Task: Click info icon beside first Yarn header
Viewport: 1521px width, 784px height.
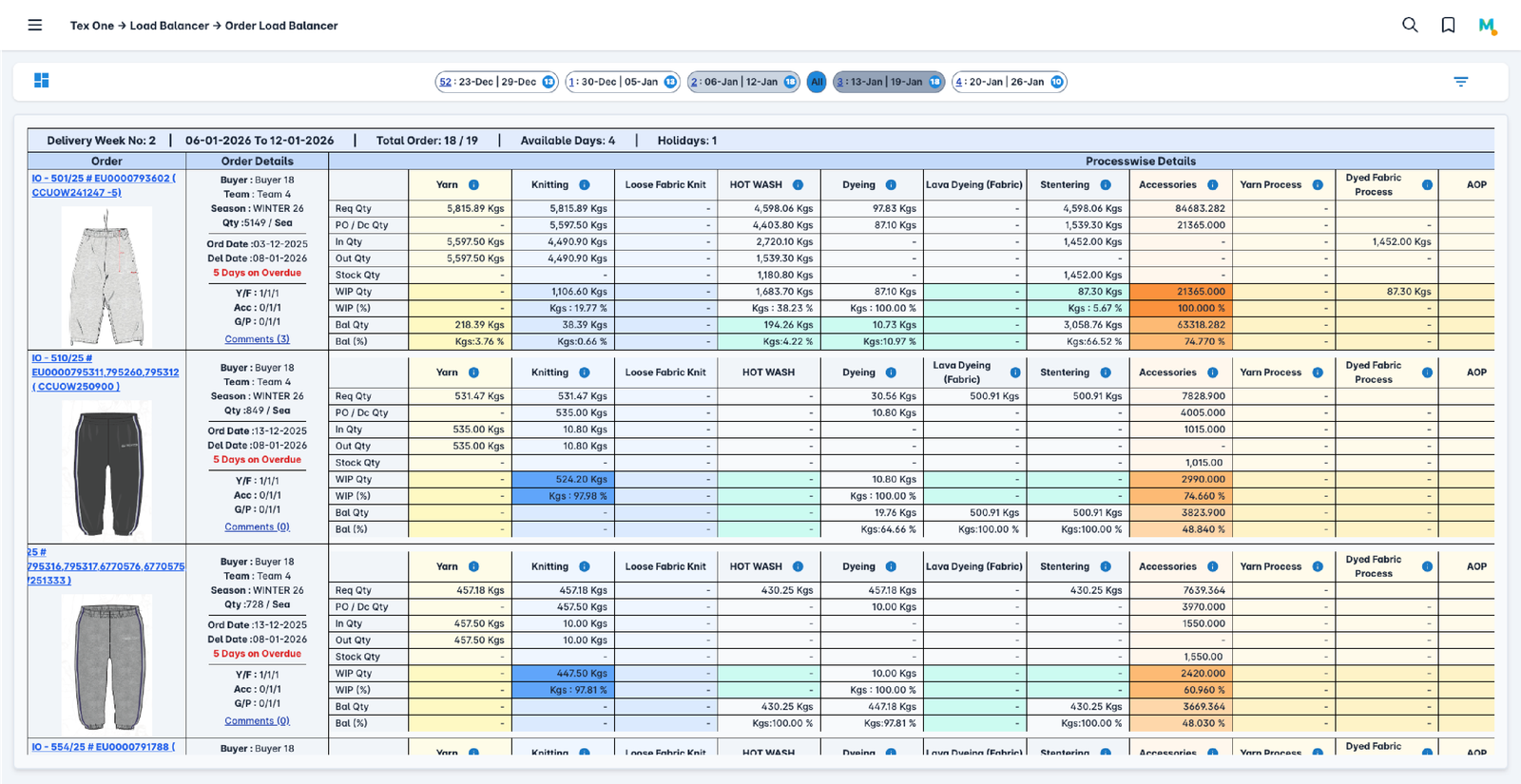Action: [473, 185]
